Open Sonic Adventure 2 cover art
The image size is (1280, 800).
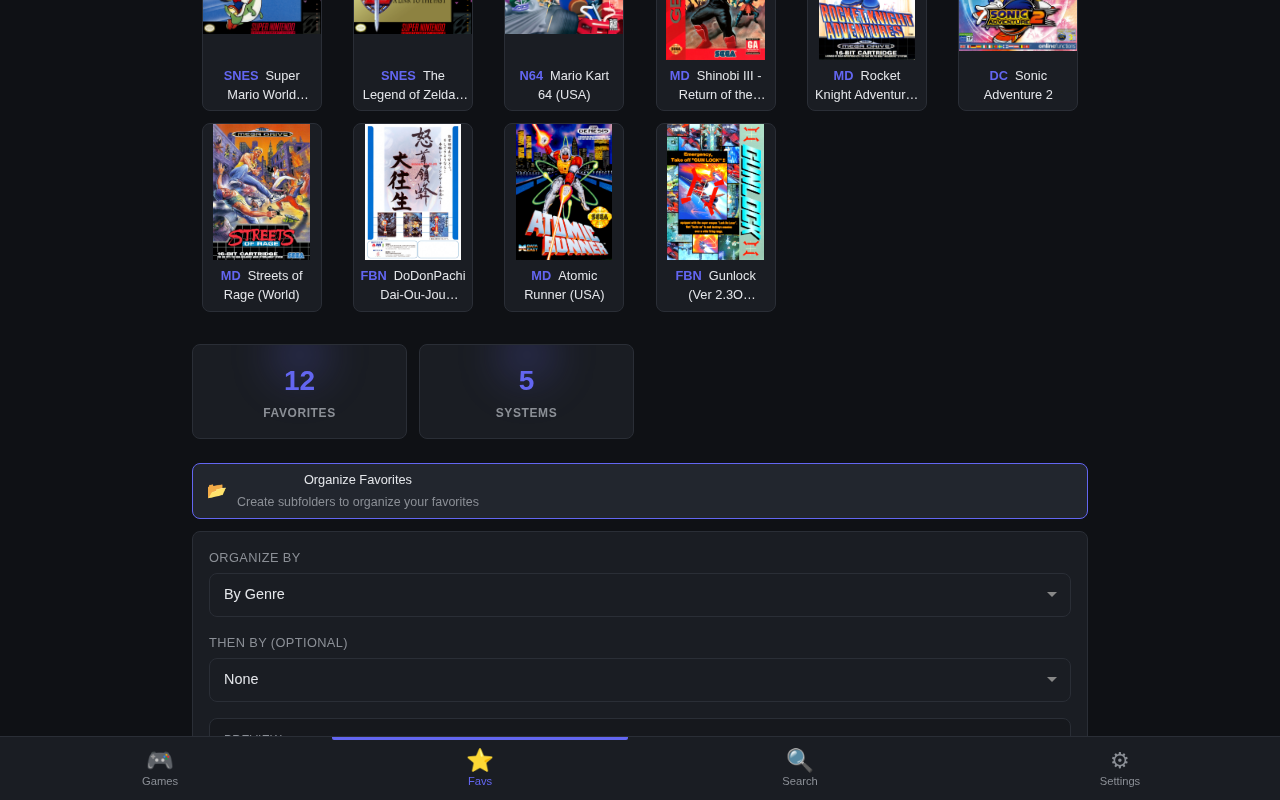(1018, 25)
